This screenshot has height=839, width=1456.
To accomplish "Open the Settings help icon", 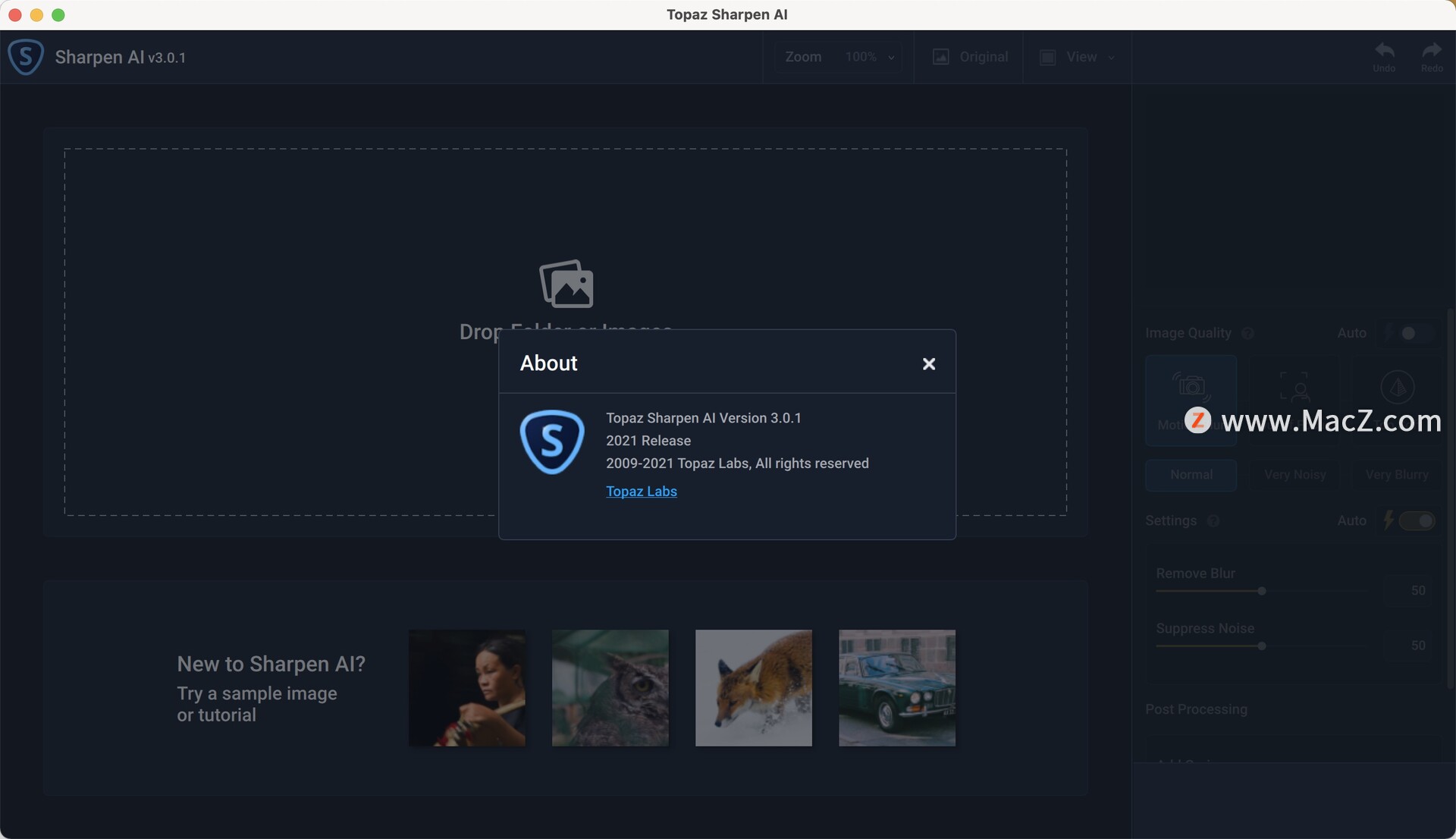I will [1213, 520].
